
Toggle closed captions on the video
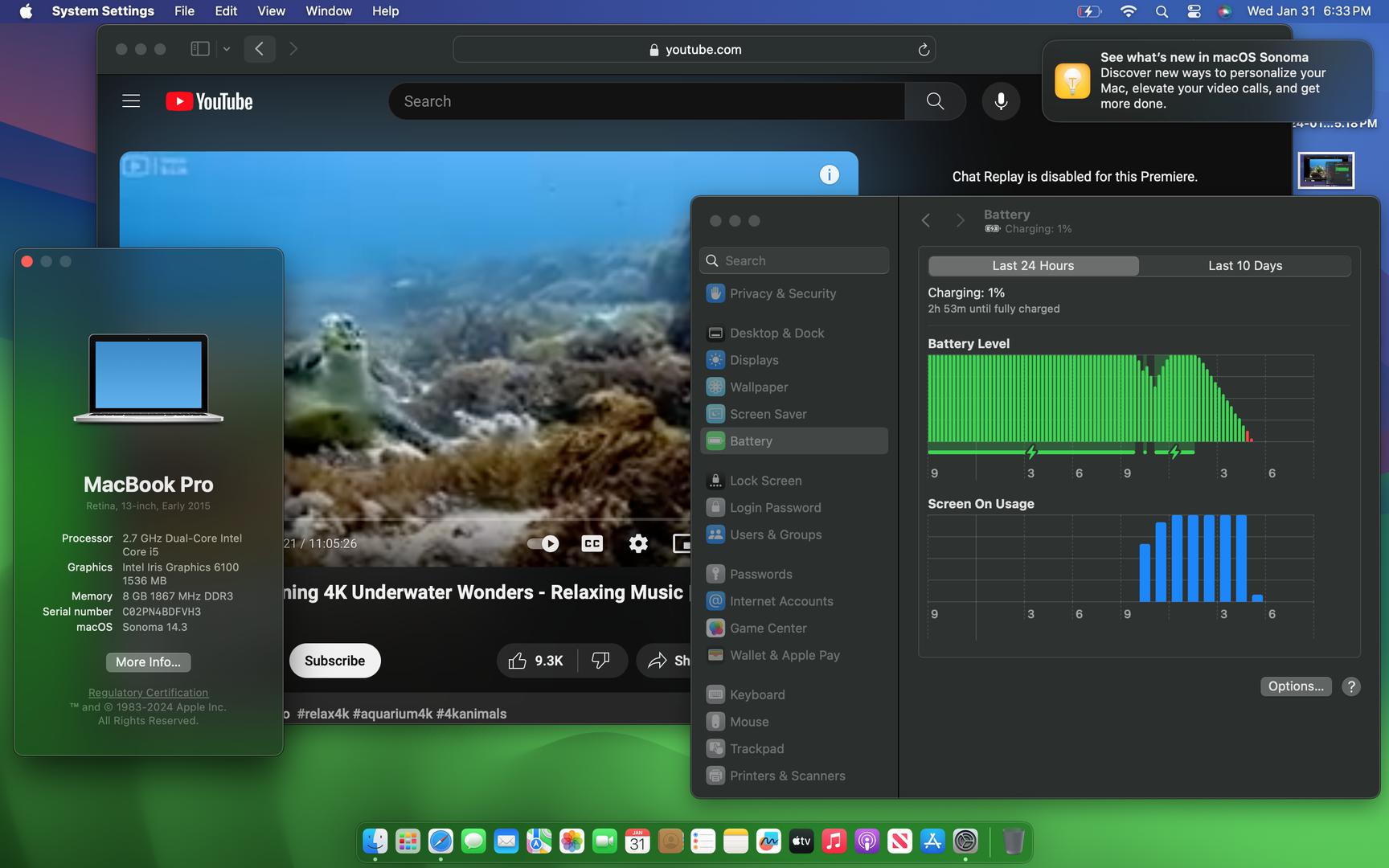(592, 543)
